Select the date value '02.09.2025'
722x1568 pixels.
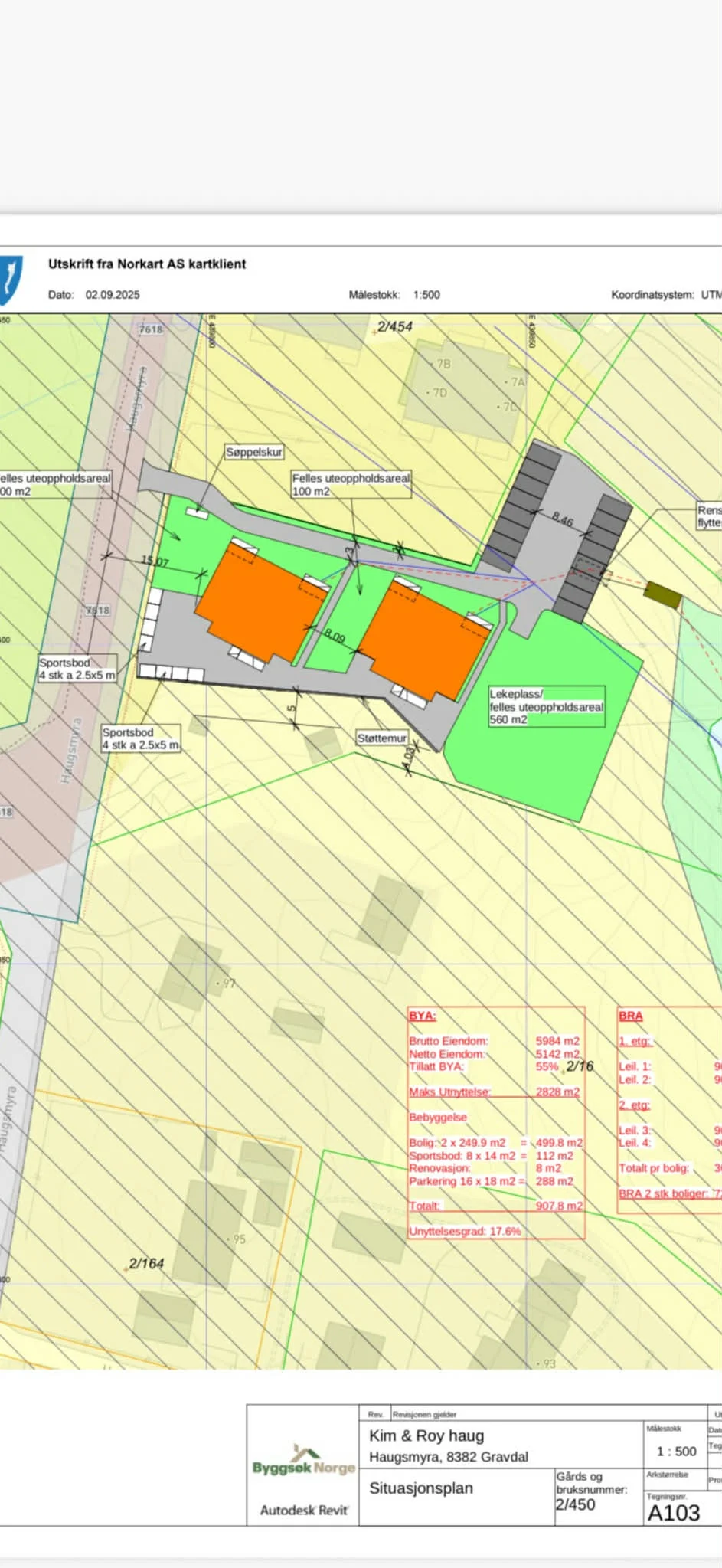click(x=113, y=295)
